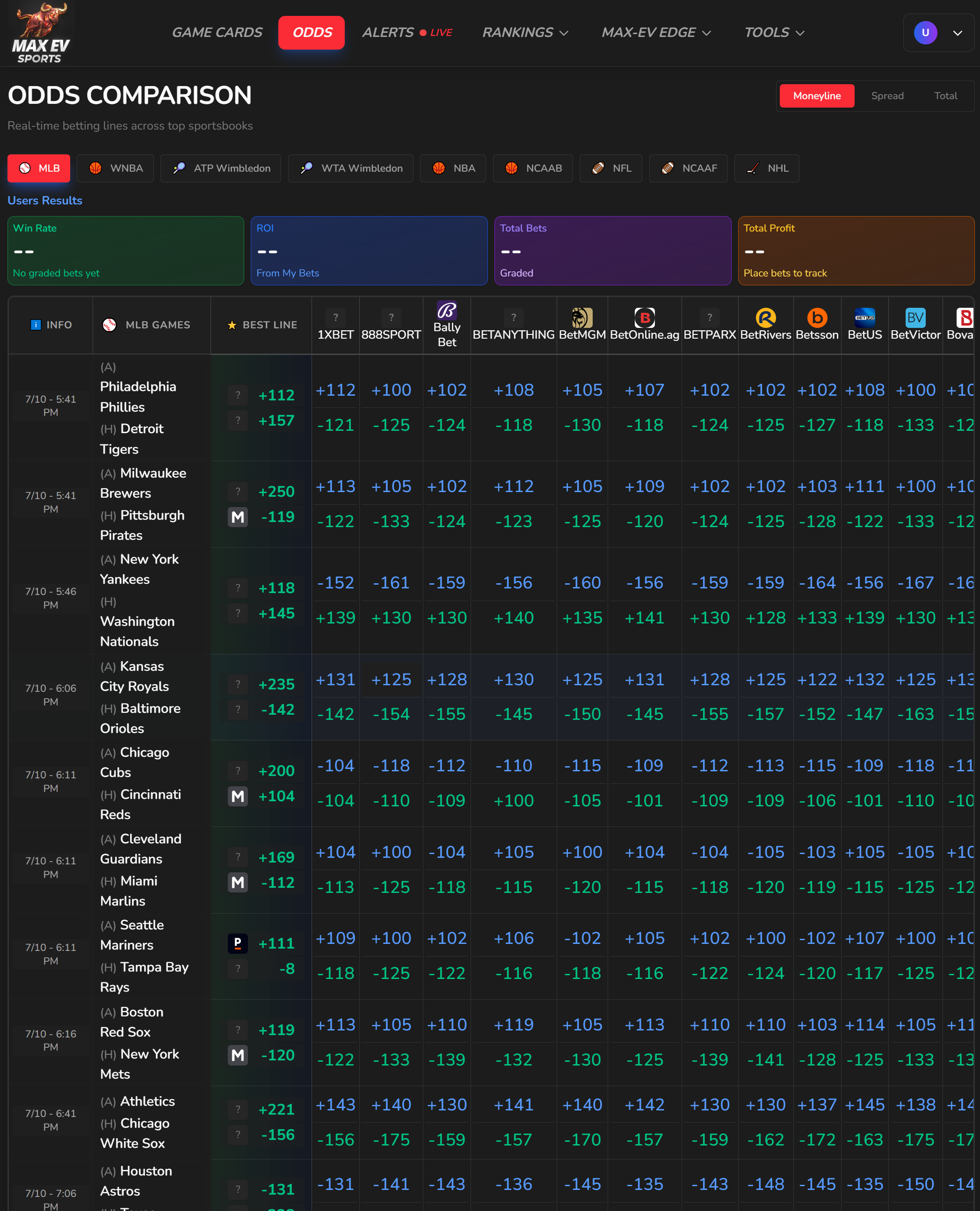This screenshot has width=980, height=1211.
Task: Select the NCAAB league tab
Action: coord(533,168)
